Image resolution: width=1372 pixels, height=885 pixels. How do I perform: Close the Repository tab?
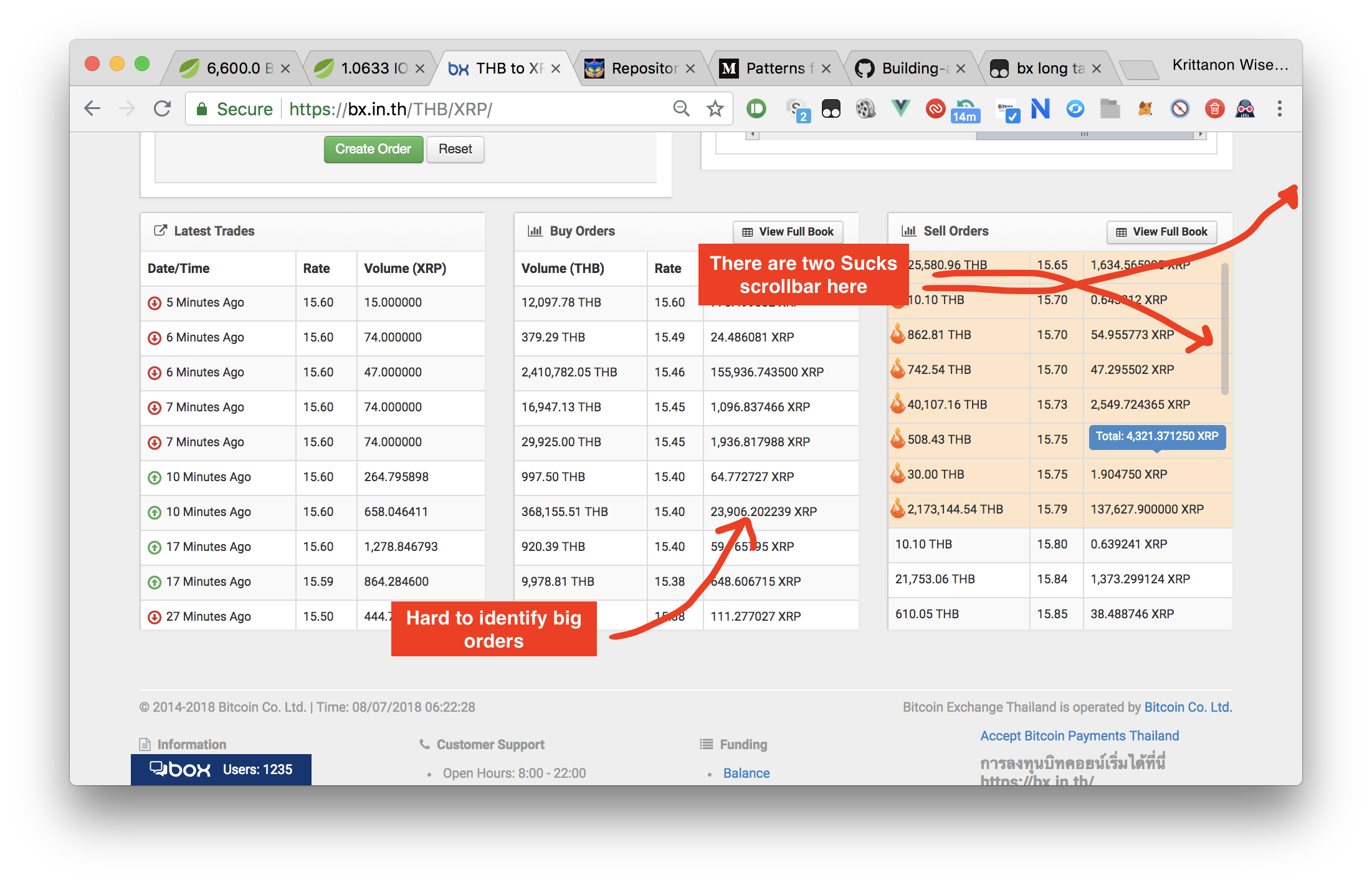(690, 69)
